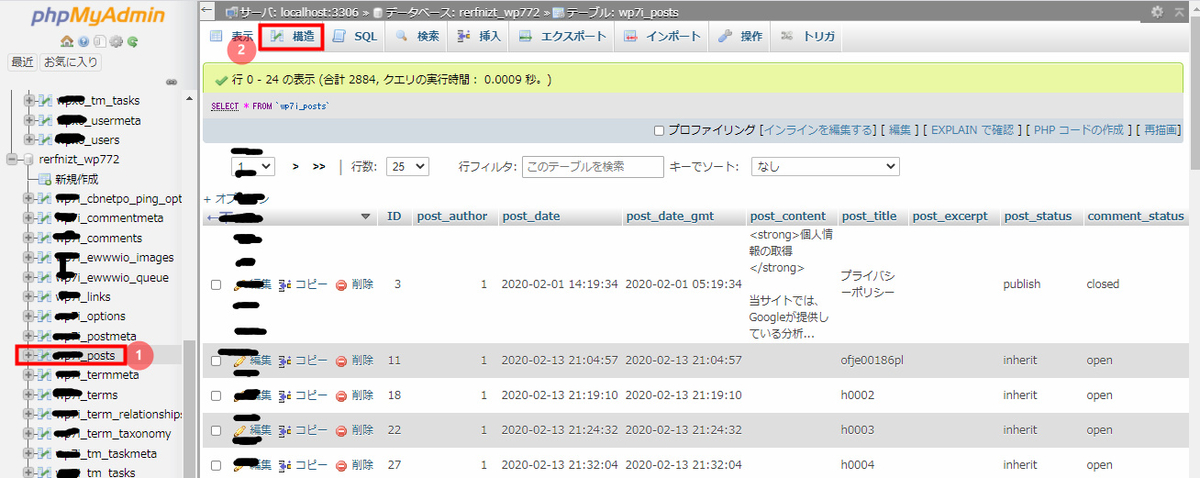Go to phpMyAdmin home via house icon
The image size is (1200, 478).
[67, 42]
